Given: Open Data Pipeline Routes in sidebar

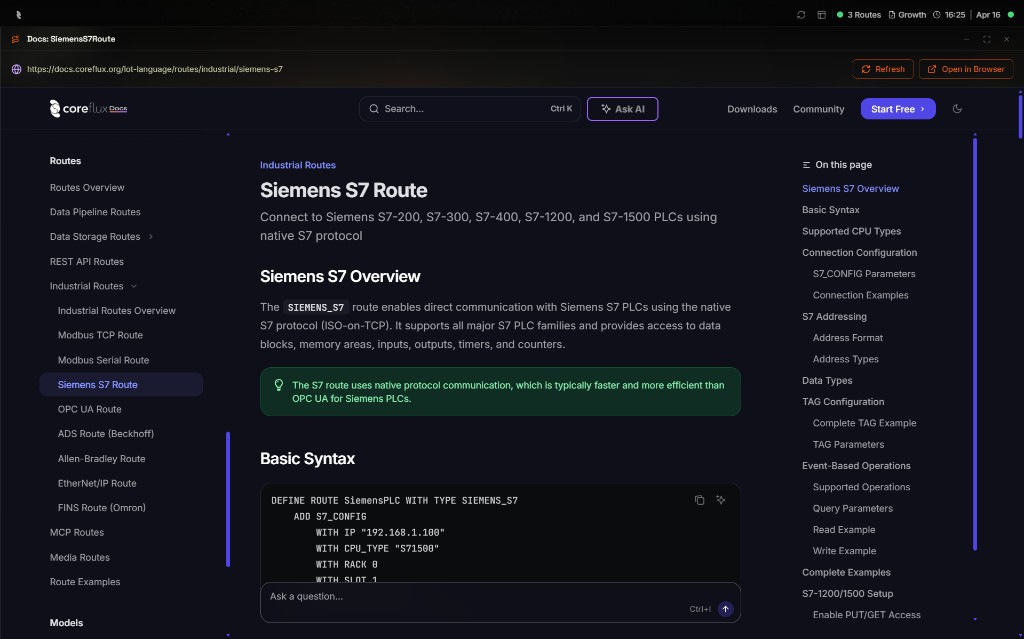Looking at the screenshot, I should pos(95,212).
